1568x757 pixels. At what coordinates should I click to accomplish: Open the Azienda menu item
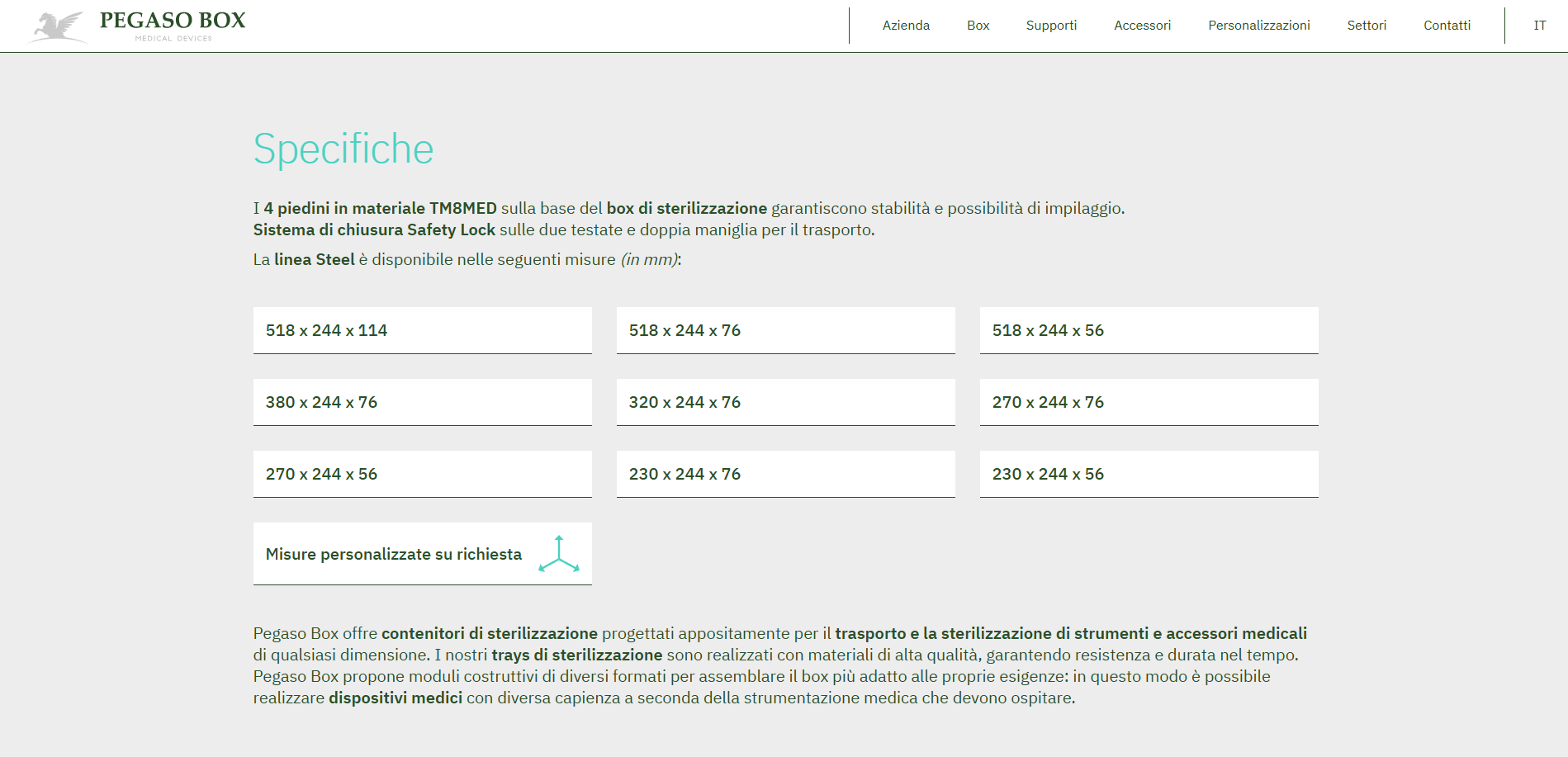point(906,26)
